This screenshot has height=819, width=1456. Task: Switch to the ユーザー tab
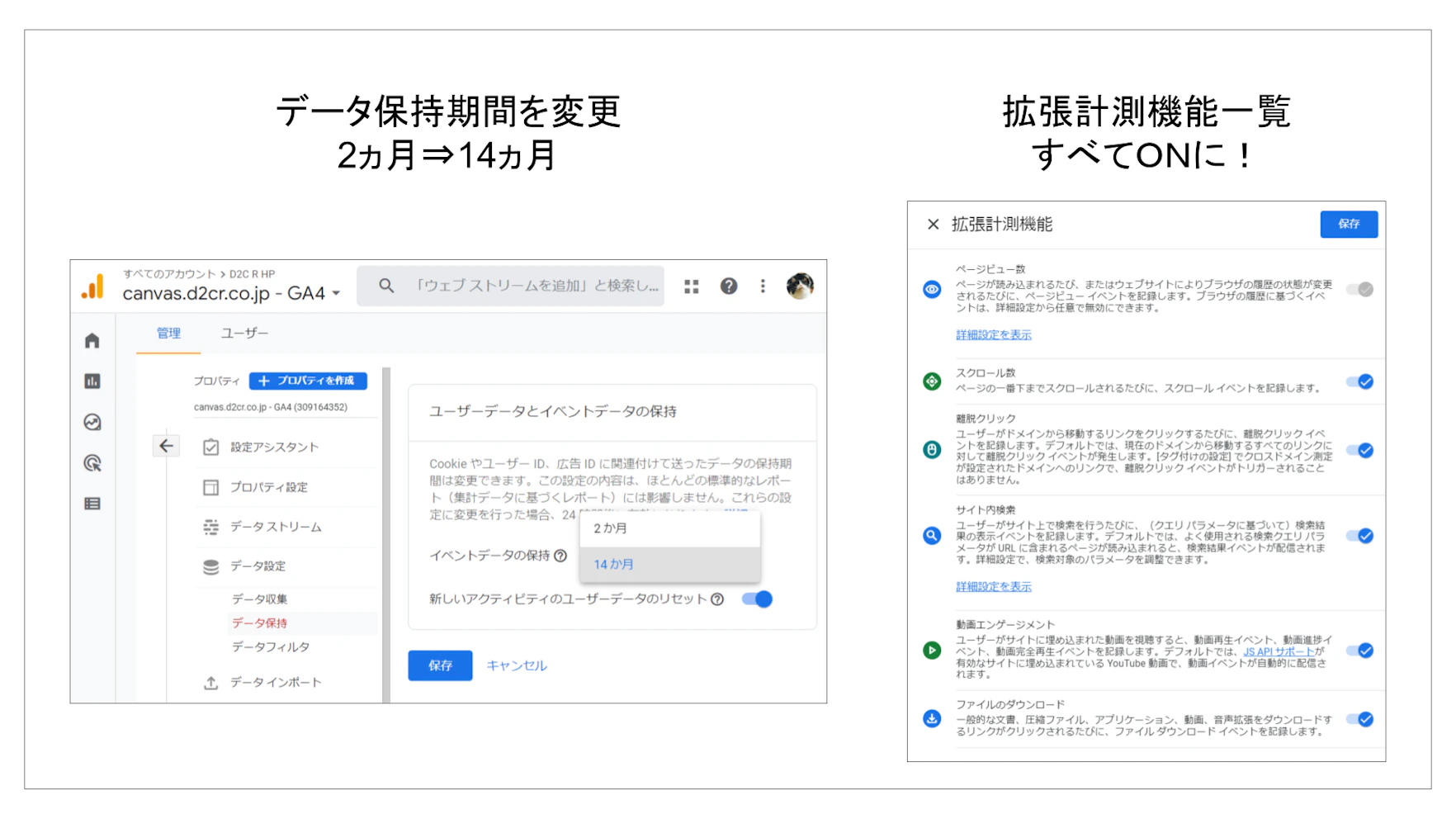tap(244, 334)
